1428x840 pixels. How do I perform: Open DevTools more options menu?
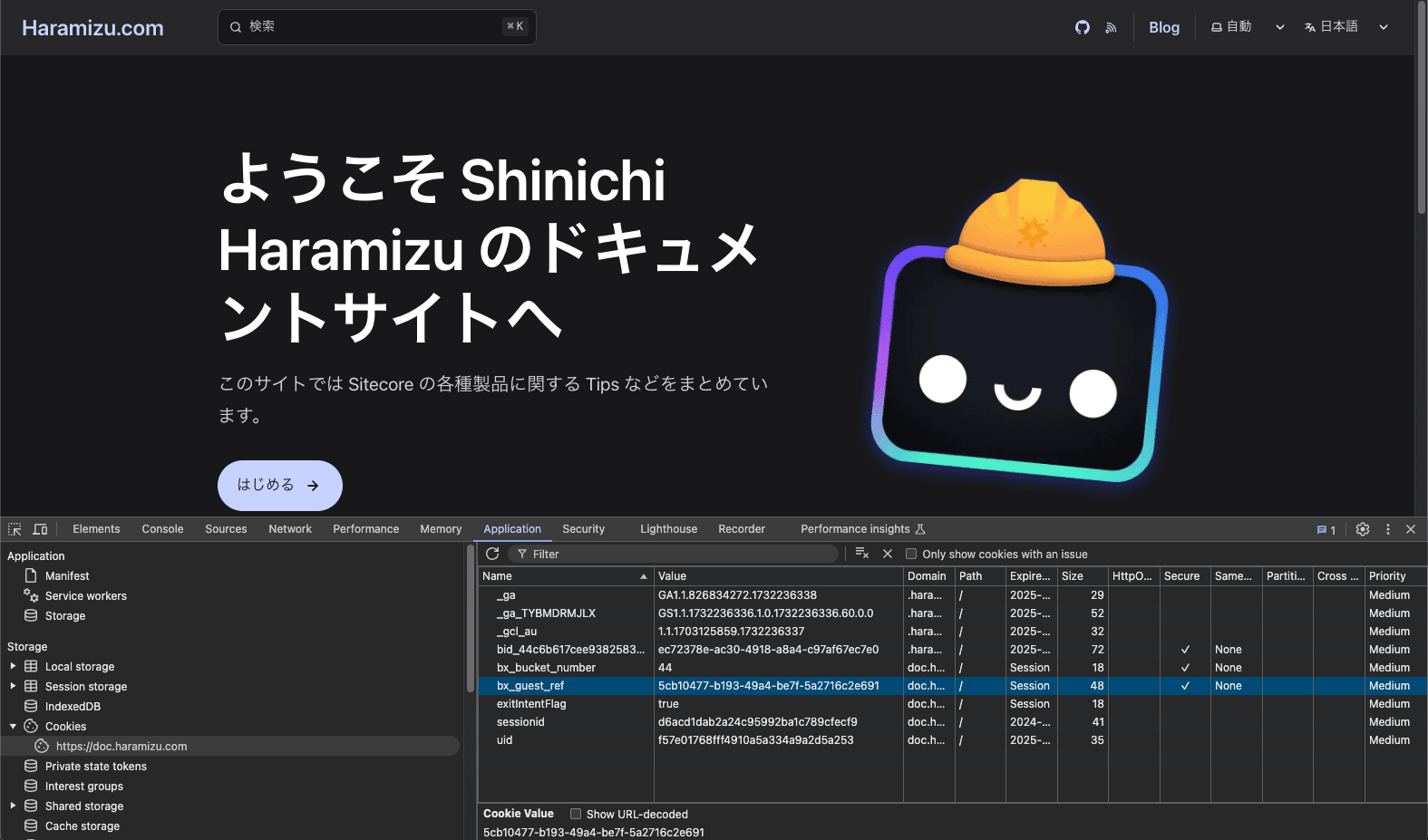point(1387,529)
